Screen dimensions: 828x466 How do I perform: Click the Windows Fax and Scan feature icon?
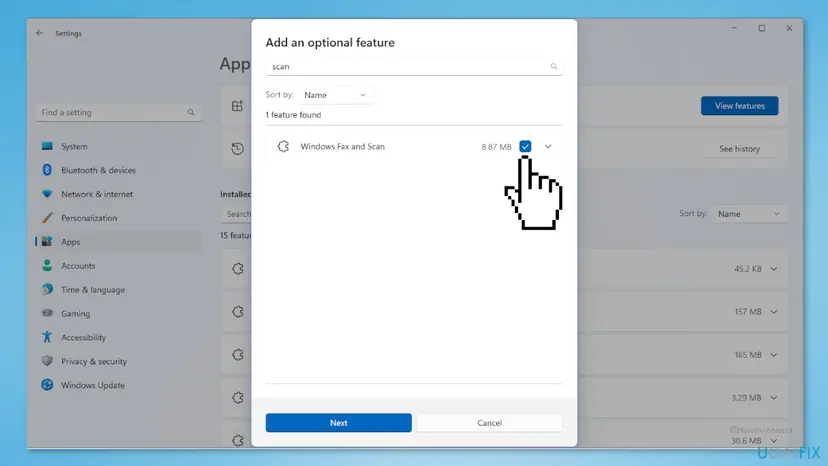(283, 146)
